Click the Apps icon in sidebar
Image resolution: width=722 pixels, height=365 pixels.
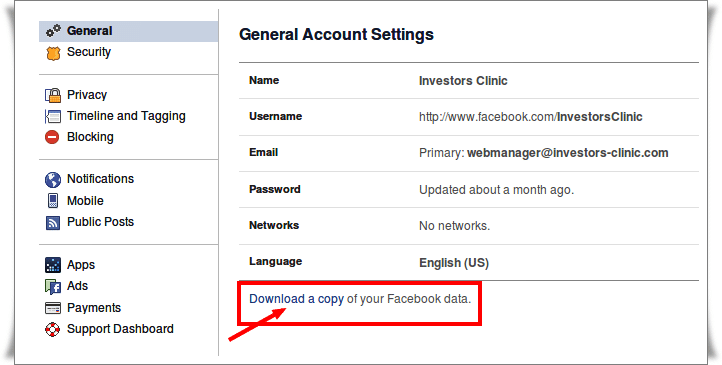tap(53, 265)
